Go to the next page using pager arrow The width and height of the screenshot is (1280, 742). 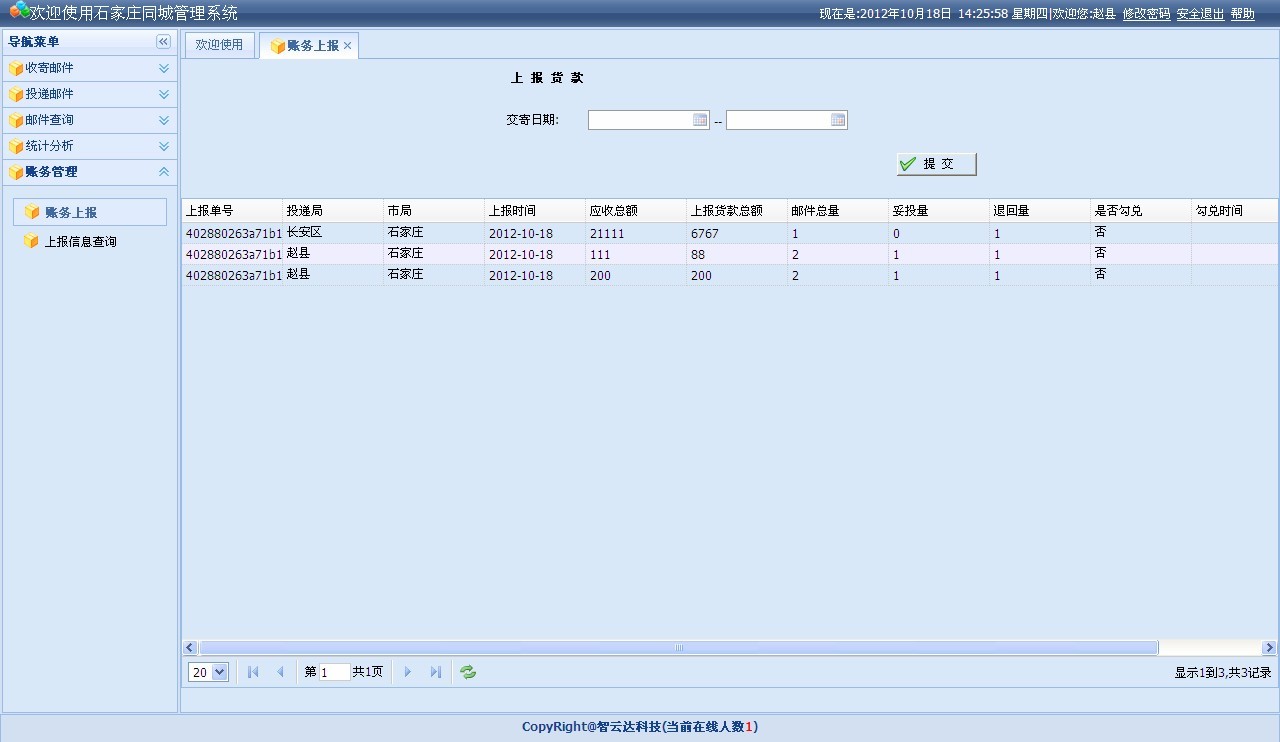pyautogui.click(x=407, y=671)
